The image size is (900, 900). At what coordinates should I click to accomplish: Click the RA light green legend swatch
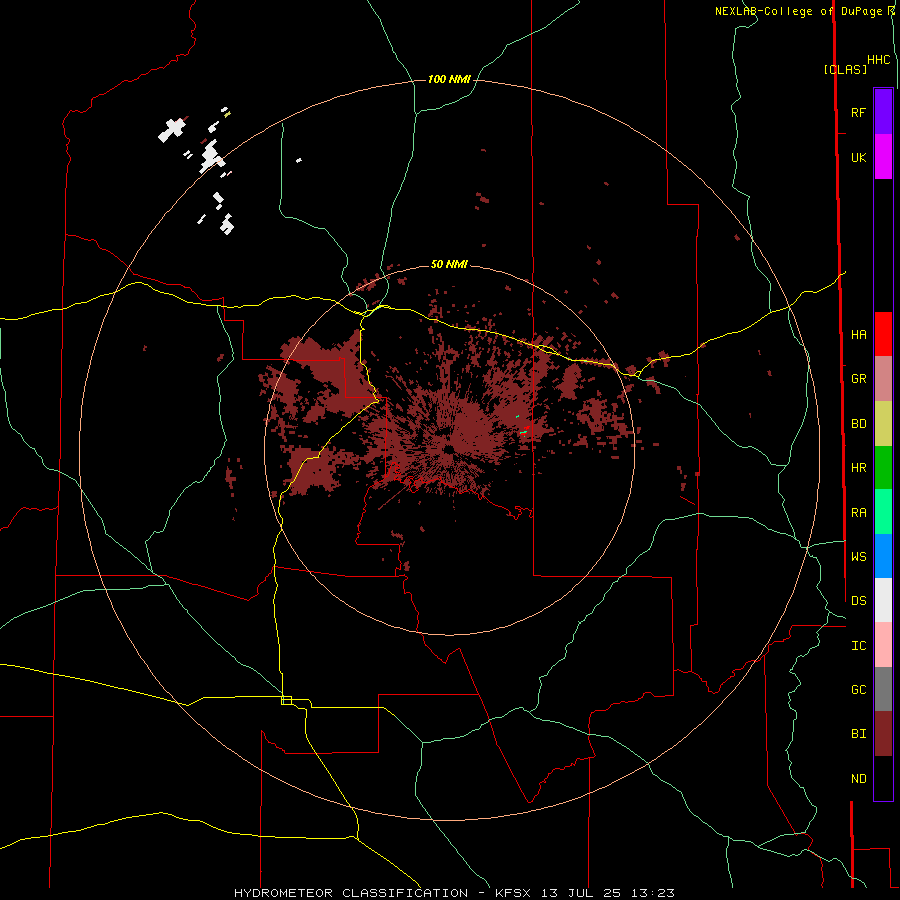[x=883, y=512]
